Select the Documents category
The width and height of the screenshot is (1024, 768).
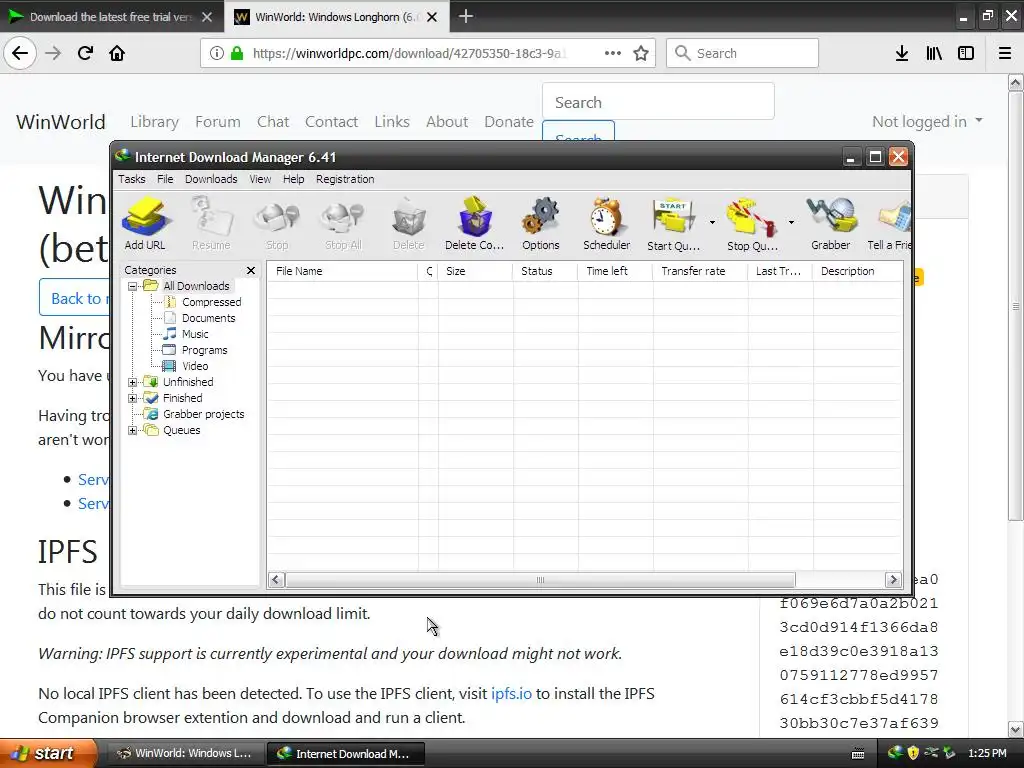[208, 318]
